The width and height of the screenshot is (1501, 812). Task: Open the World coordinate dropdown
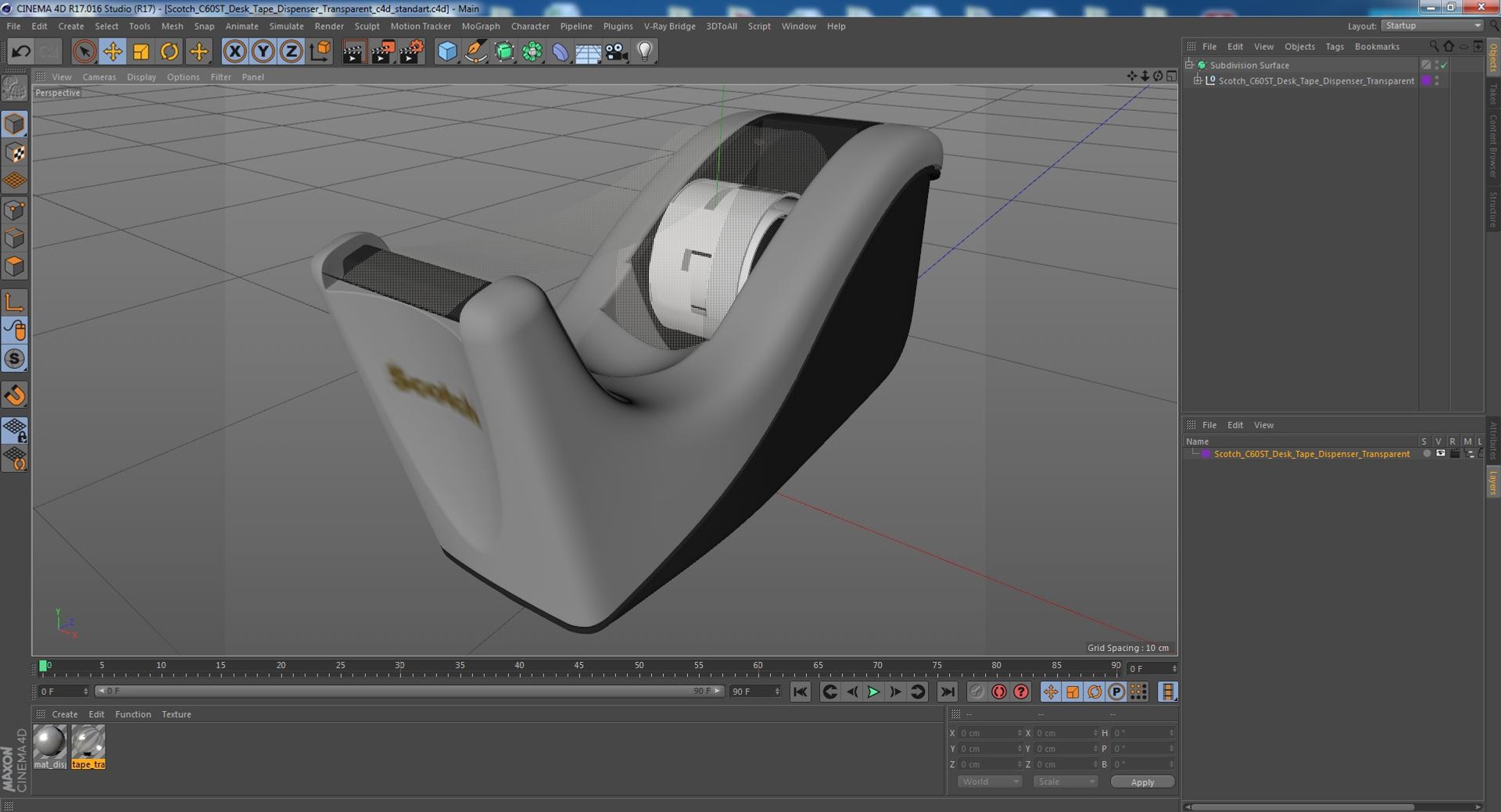click(989, 782)
